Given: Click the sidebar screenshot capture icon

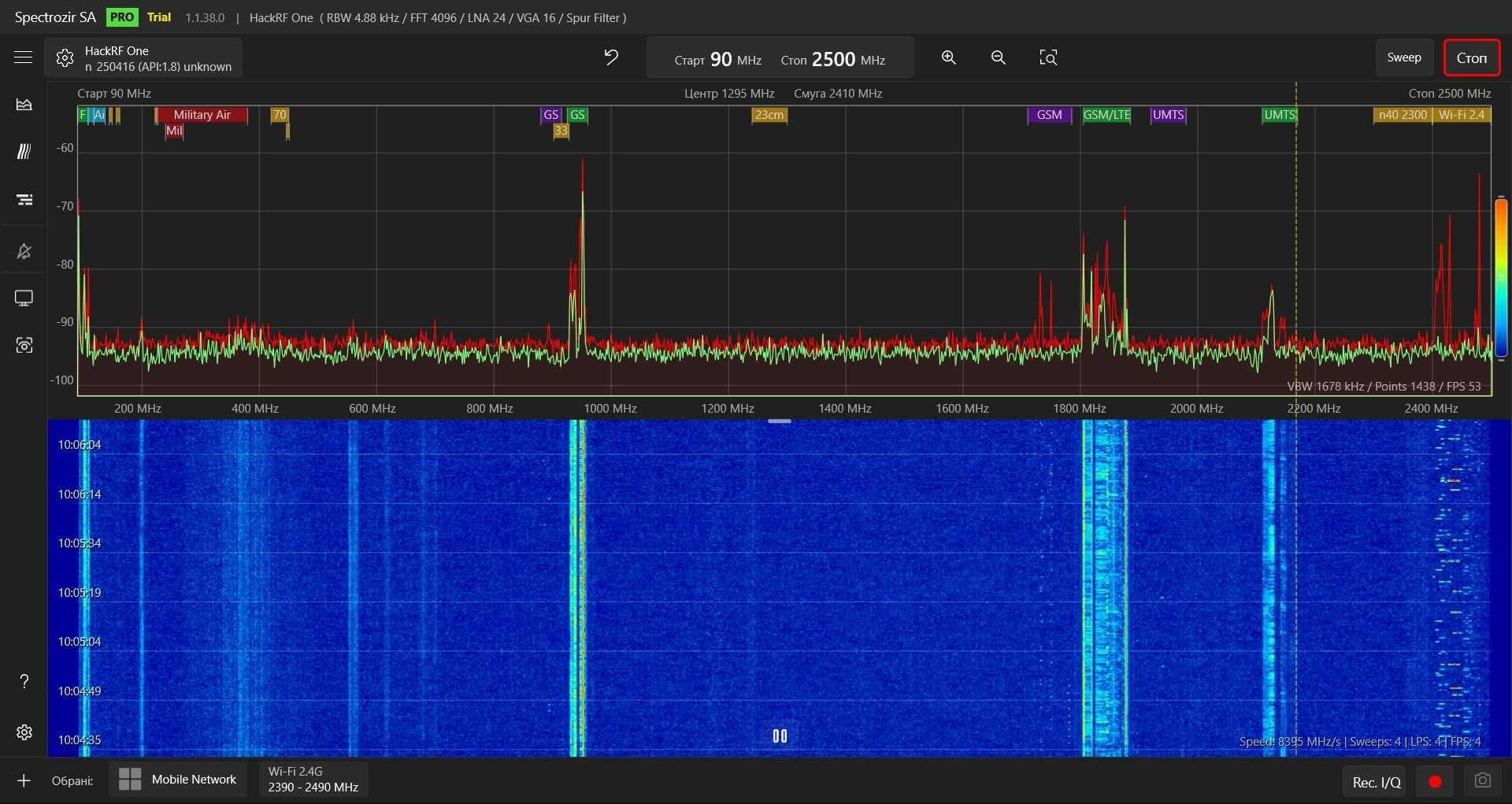Looking at the screenshot, I should (x=24, y=346).
